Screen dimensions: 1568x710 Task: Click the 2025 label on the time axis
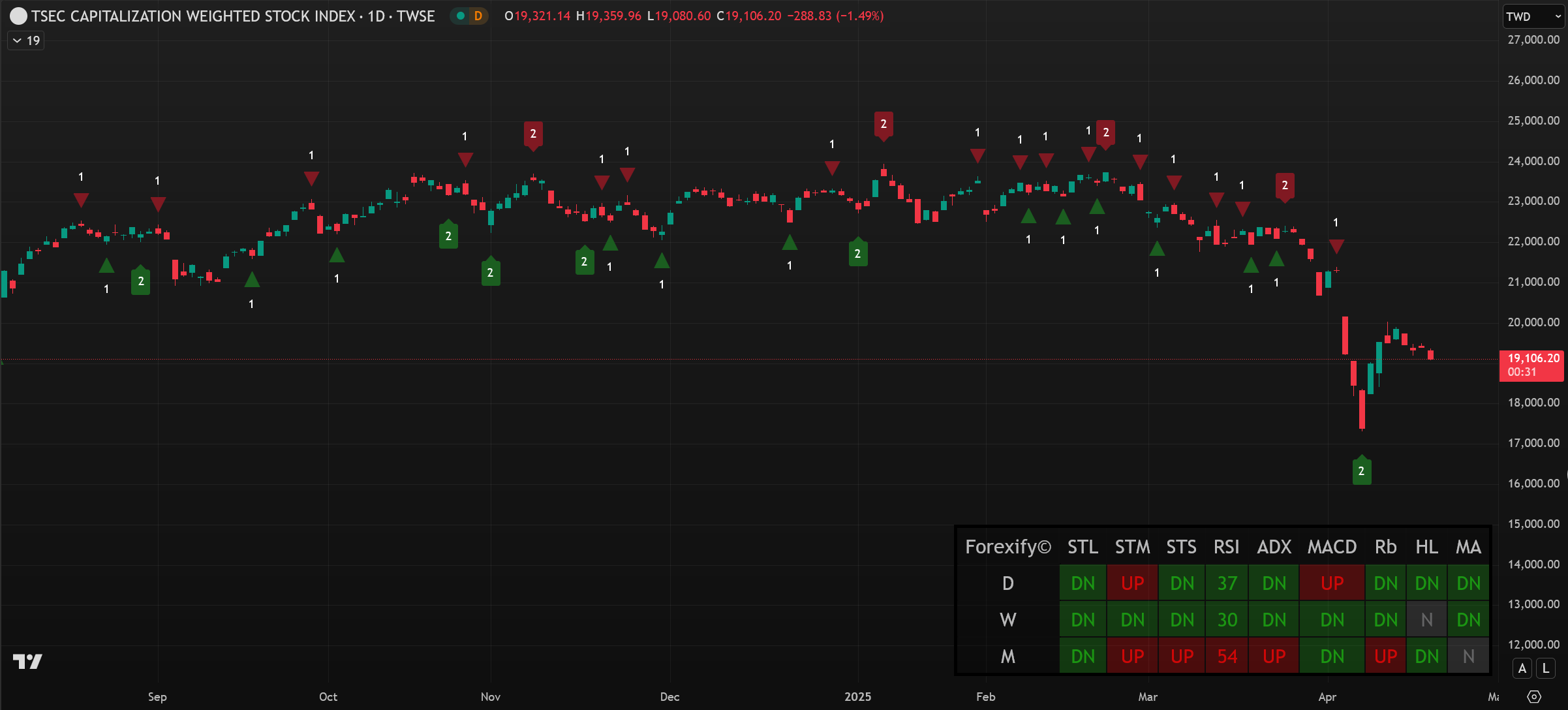tap(857, 697)
